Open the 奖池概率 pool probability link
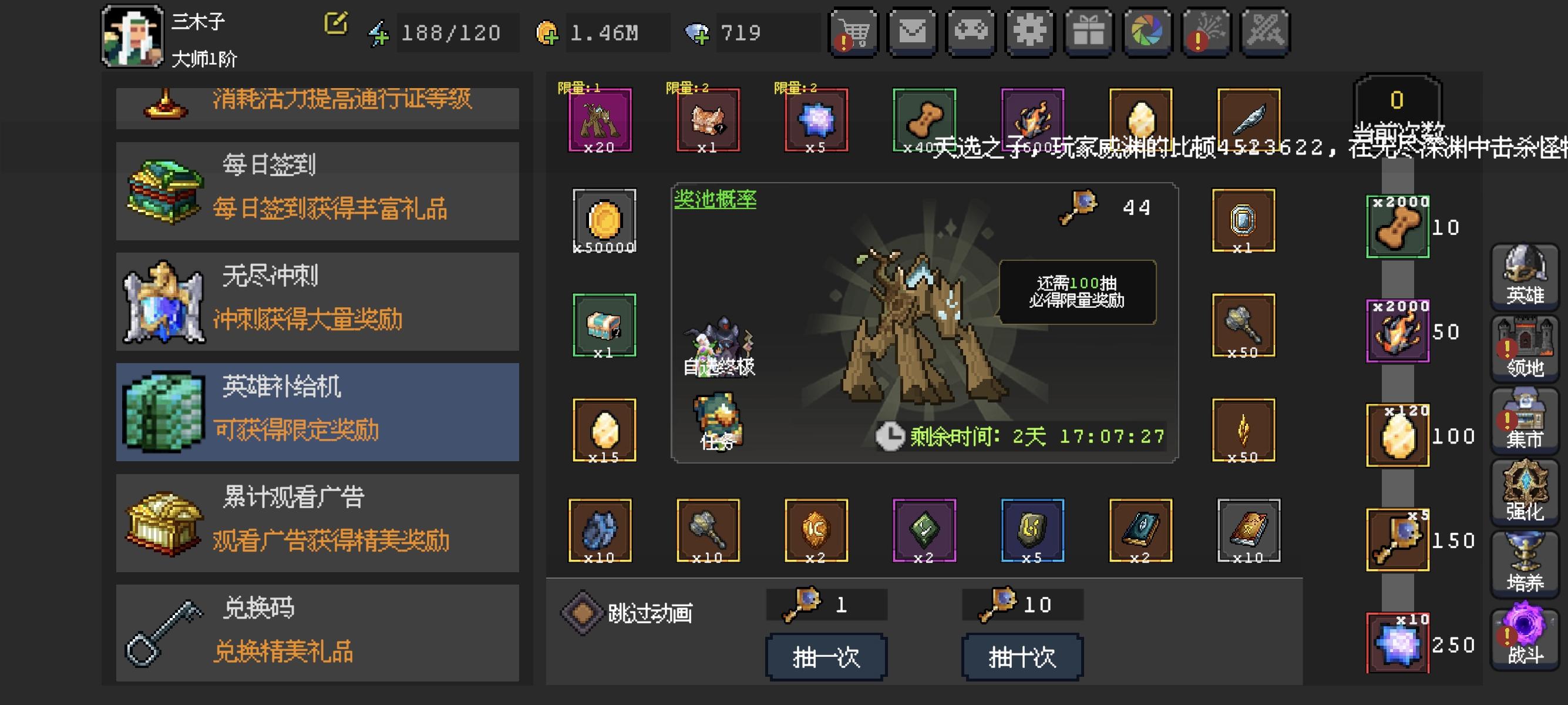Screen dimensions: 1568x705 [715, 199]
